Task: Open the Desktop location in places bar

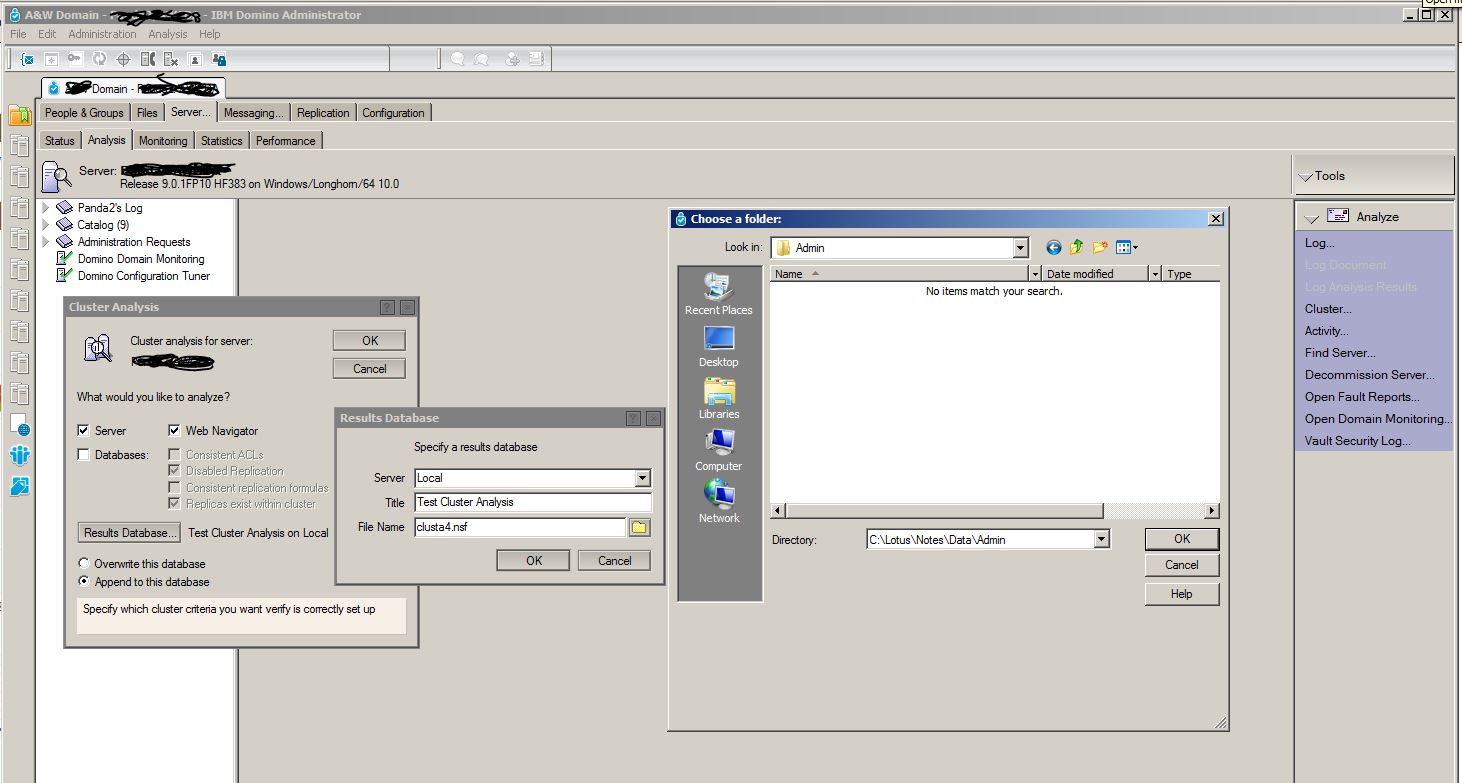Action: click(719, 346)
